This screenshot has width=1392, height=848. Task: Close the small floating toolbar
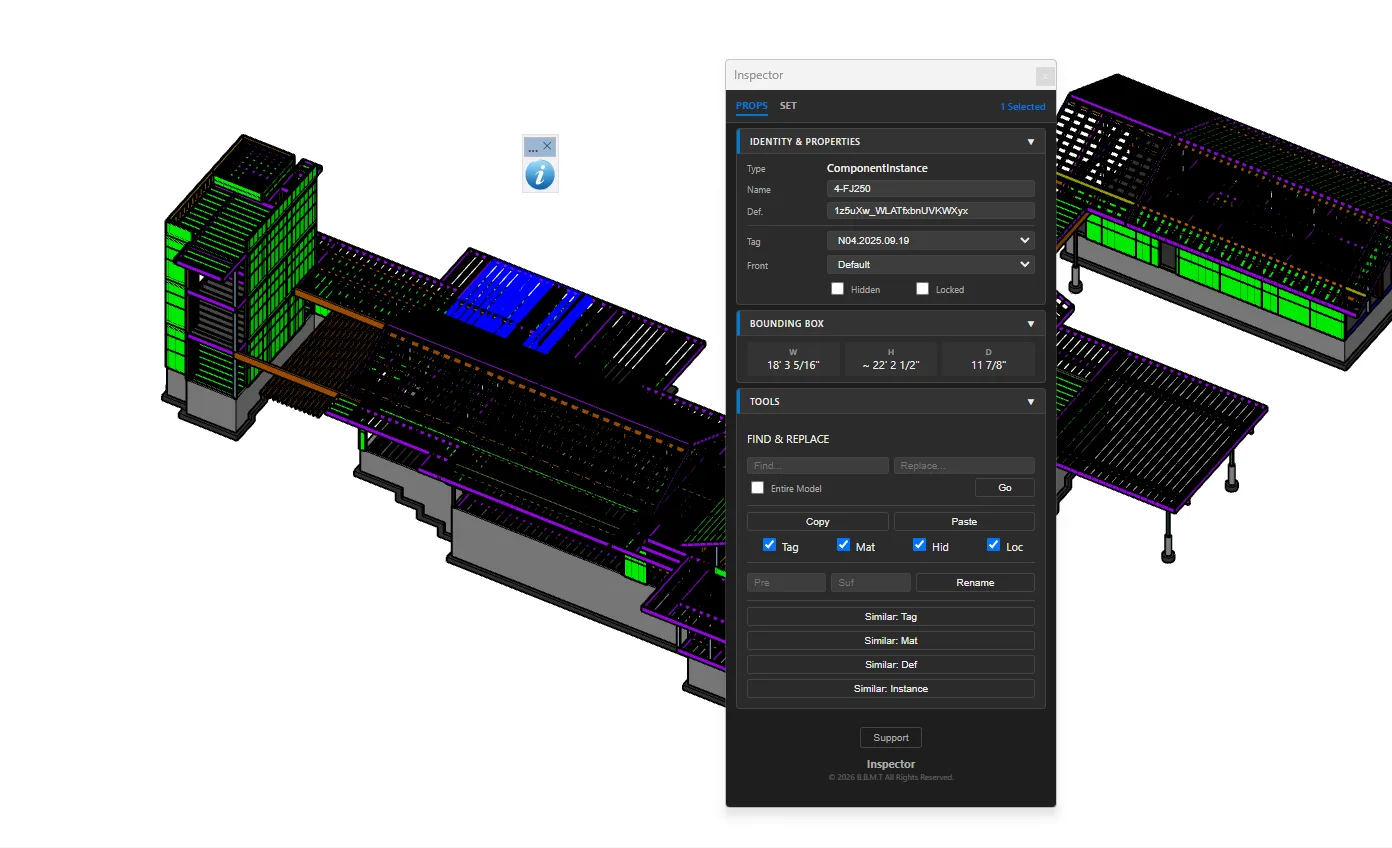(x=547, y=146)
